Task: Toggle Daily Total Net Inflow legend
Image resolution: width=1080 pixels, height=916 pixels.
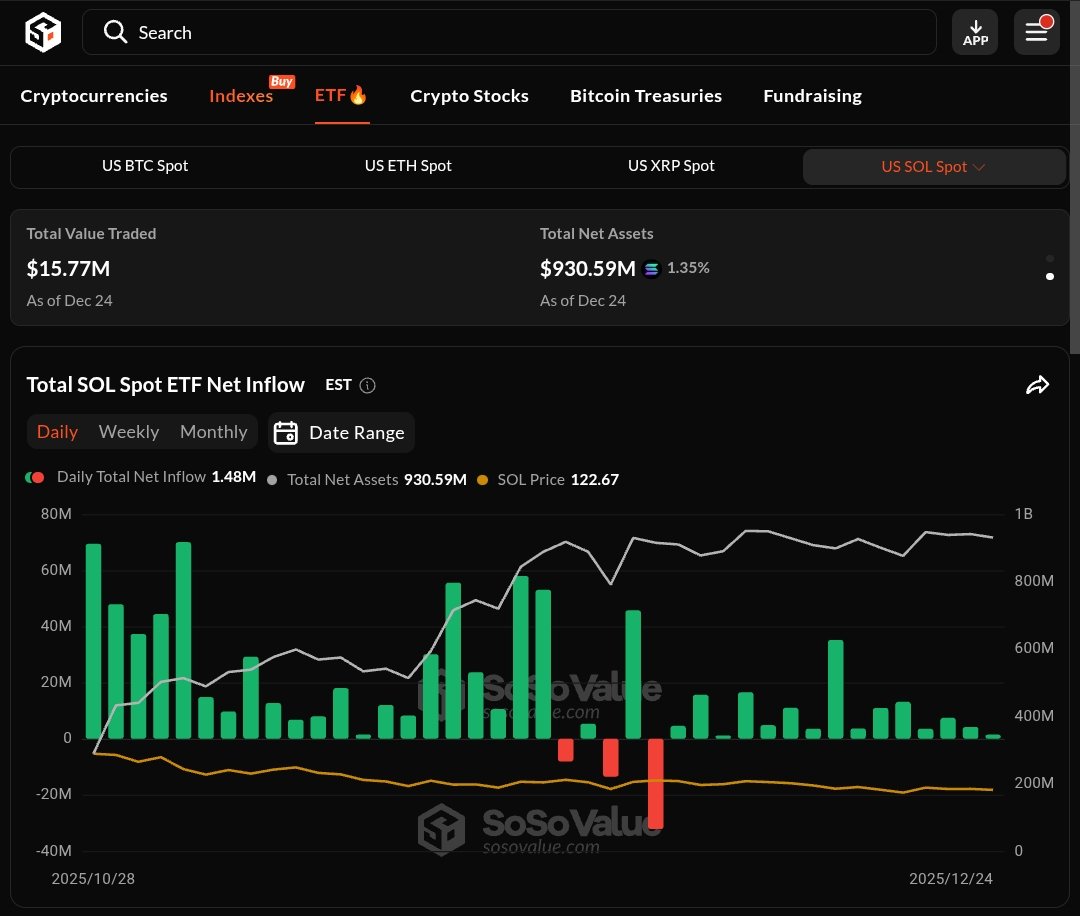Action: coord(130,478)
